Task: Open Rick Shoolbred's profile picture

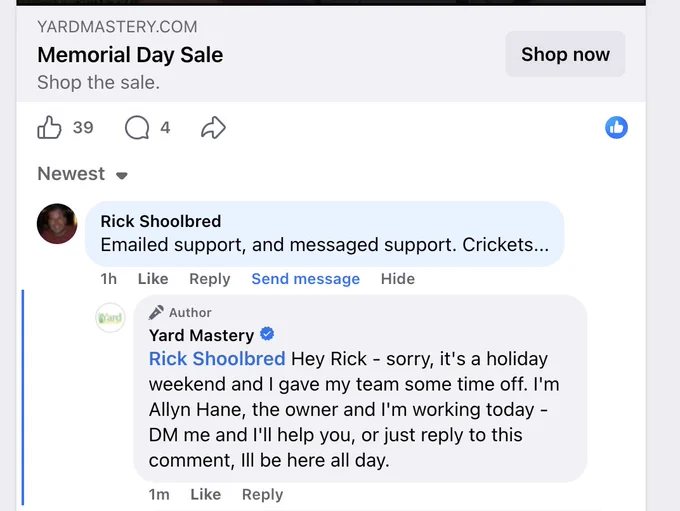Action: 57,224
